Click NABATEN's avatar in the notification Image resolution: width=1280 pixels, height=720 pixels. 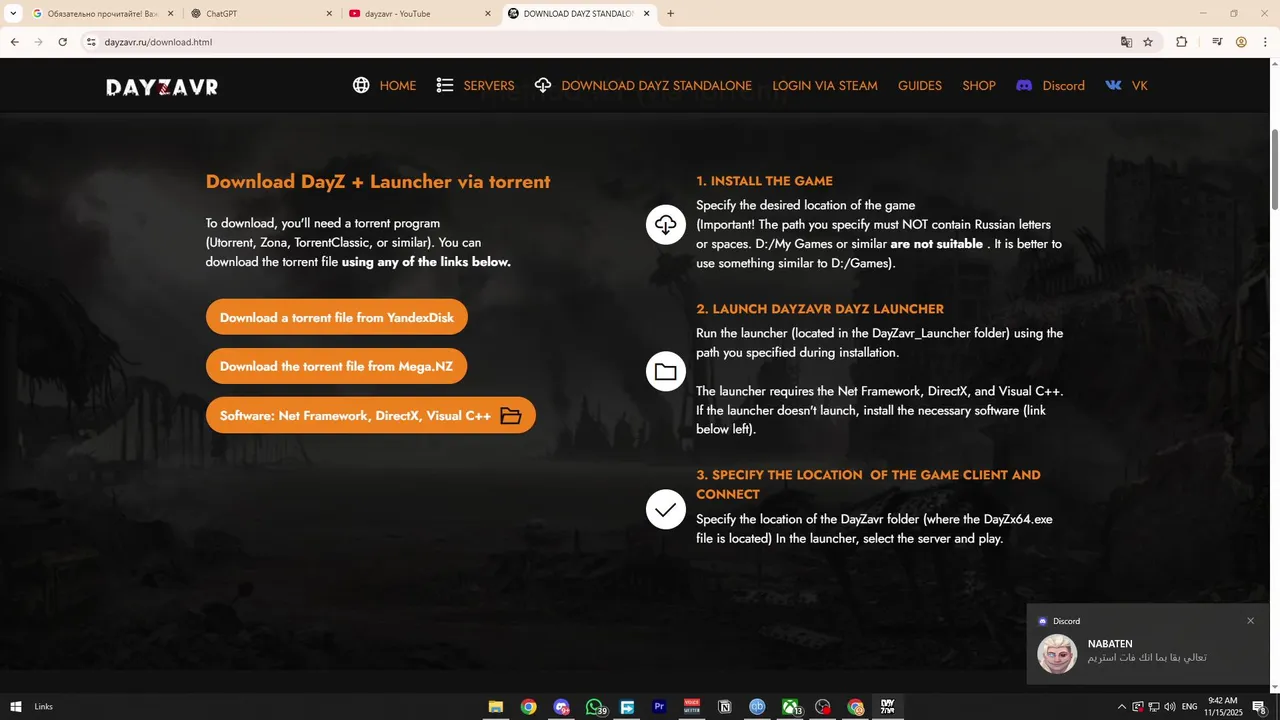click(x=1057, y=654)
